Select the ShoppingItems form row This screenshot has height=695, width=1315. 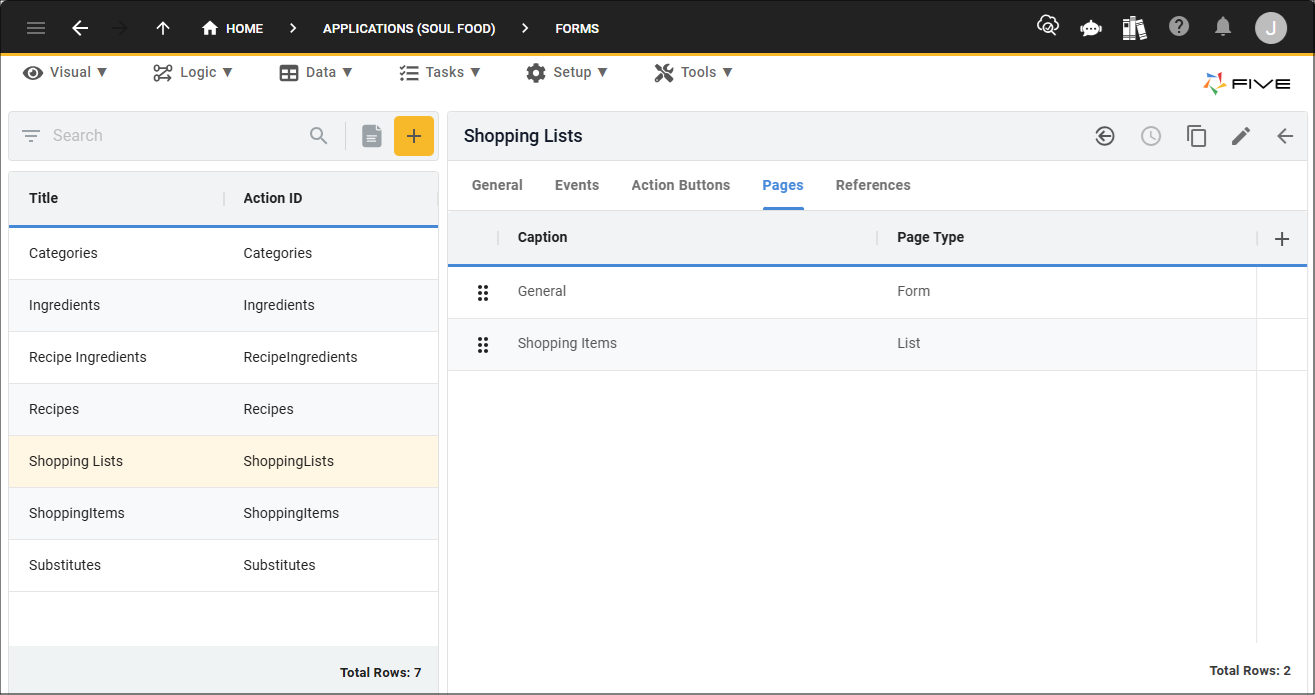coord(223,514)
